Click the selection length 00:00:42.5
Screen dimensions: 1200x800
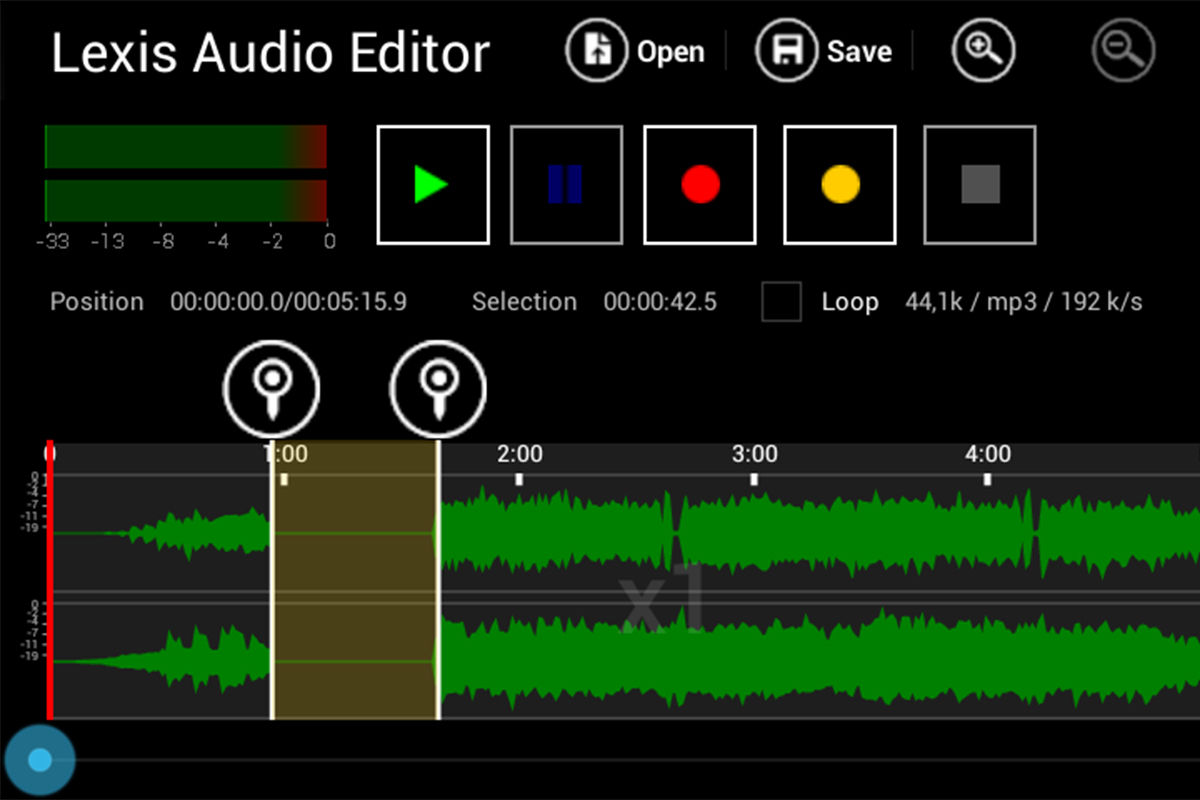point(660,302)
